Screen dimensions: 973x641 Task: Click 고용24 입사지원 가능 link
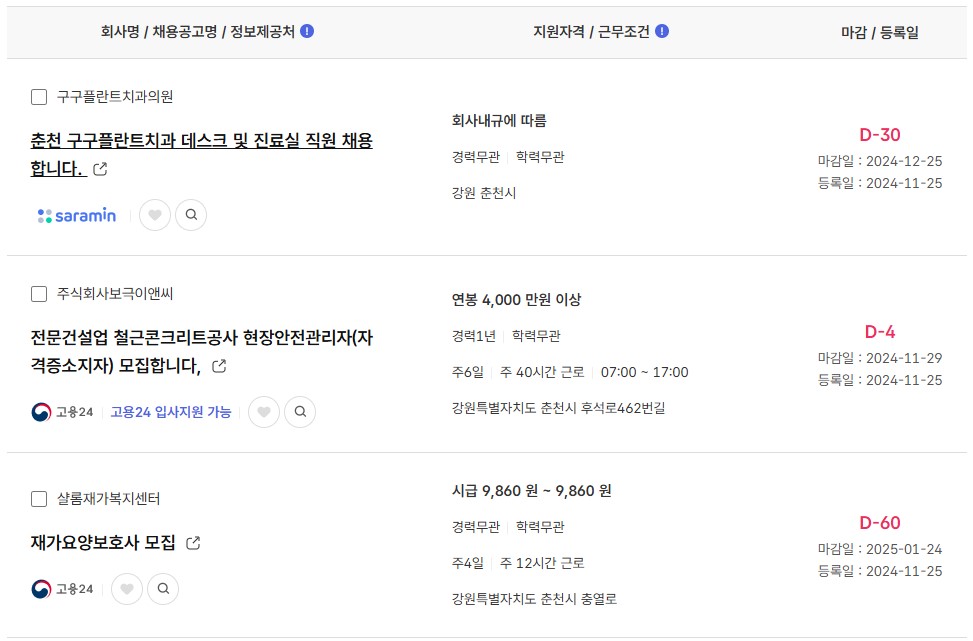[171, 412]
